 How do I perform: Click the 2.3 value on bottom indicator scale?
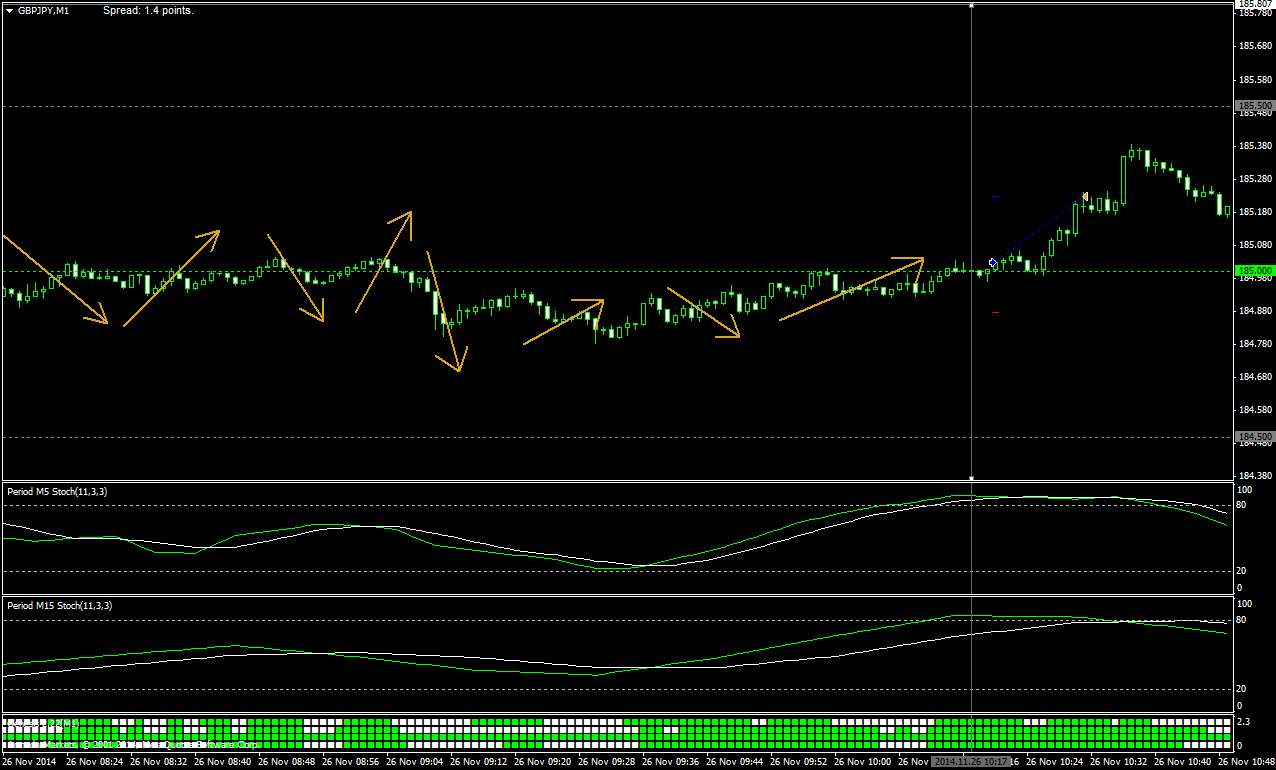tap(1243, 721)
